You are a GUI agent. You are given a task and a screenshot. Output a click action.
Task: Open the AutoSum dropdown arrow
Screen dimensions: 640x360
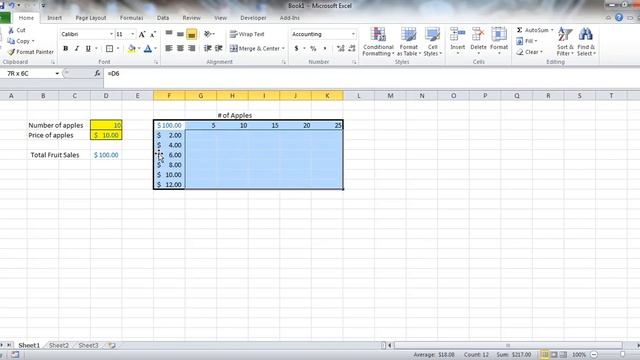(x=552, y=30)
